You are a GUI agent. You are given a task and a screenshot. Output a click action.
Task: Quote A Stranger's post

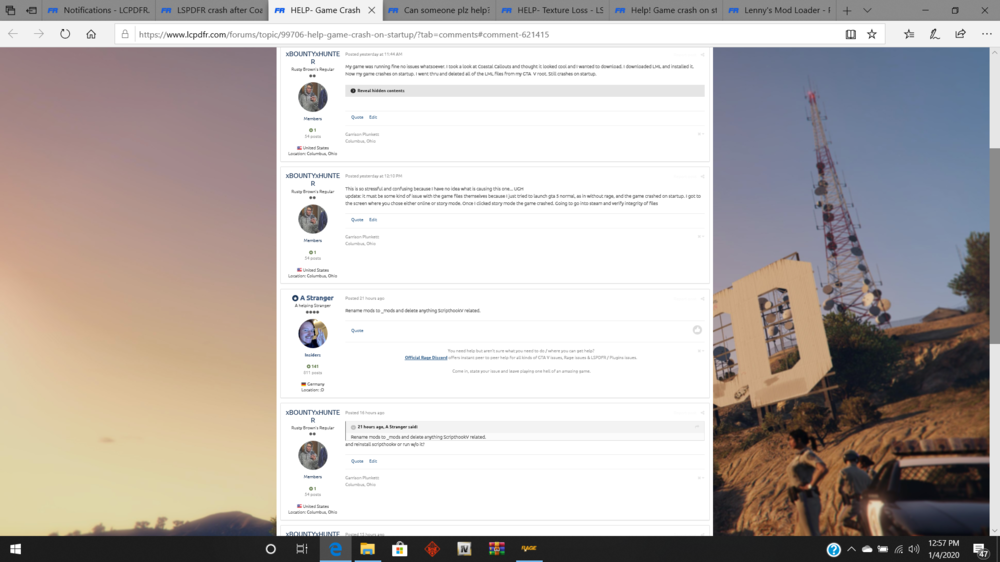coord(357,330)
